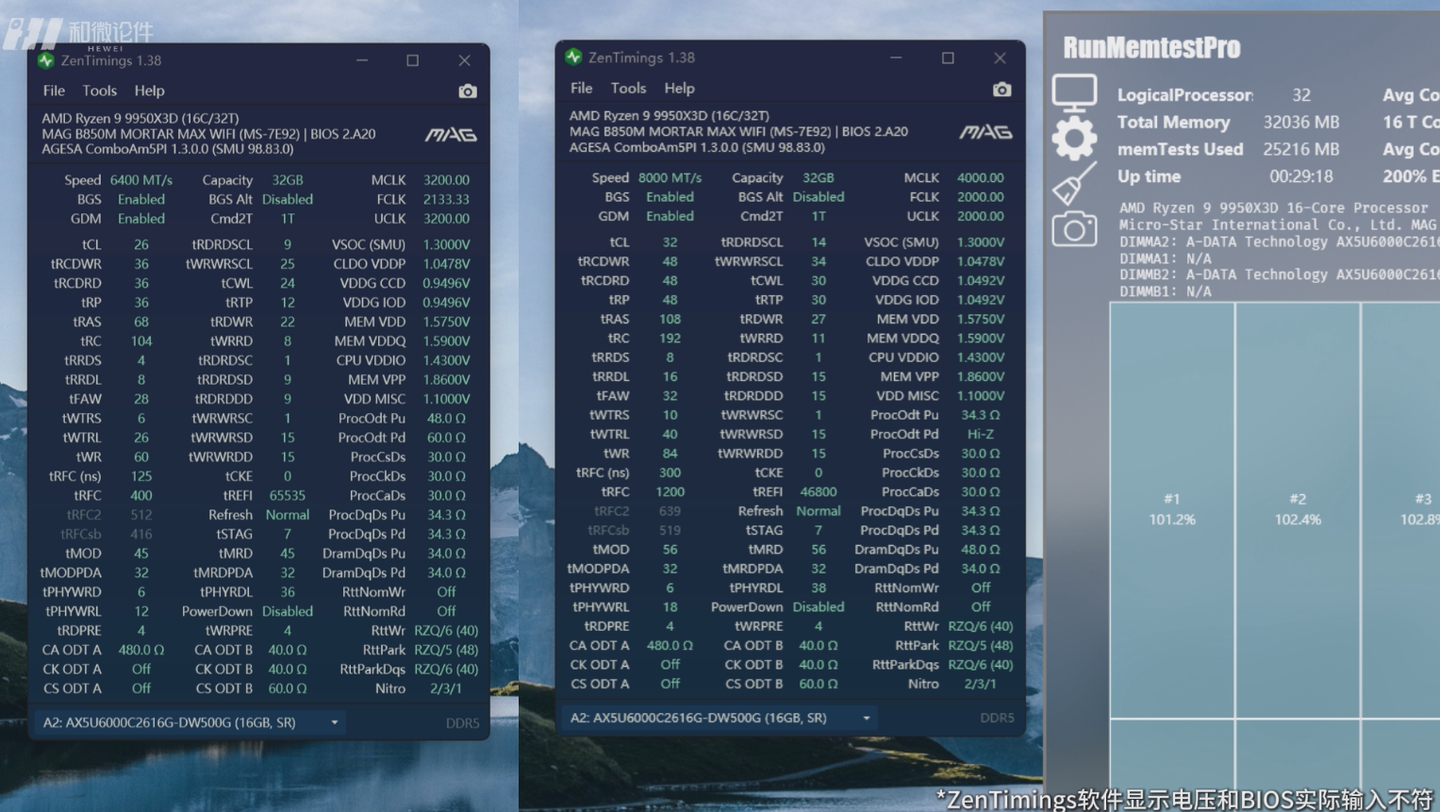Click the broom cleanup icon in RunMemtestPro

click(x=1074, y=184)
